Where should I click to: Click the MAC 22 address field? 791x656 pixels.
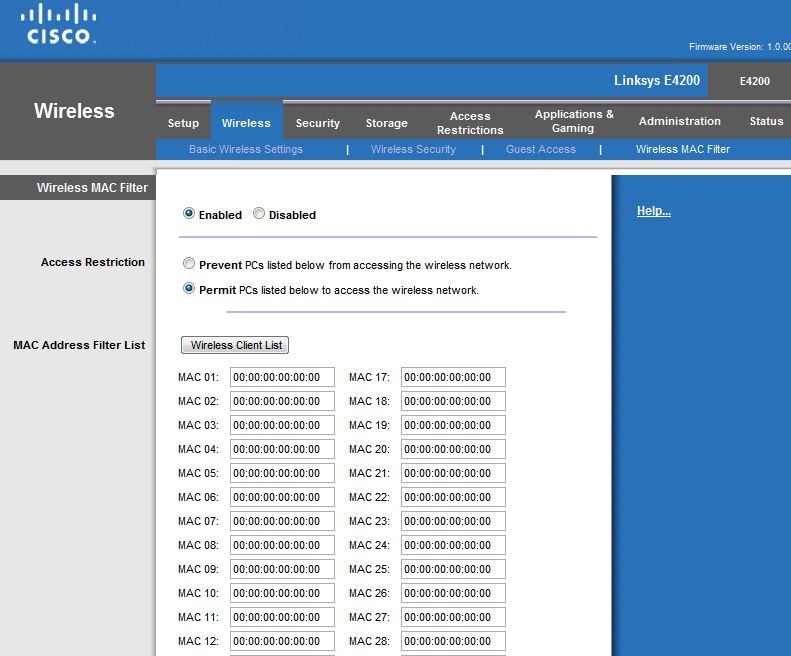454,497
